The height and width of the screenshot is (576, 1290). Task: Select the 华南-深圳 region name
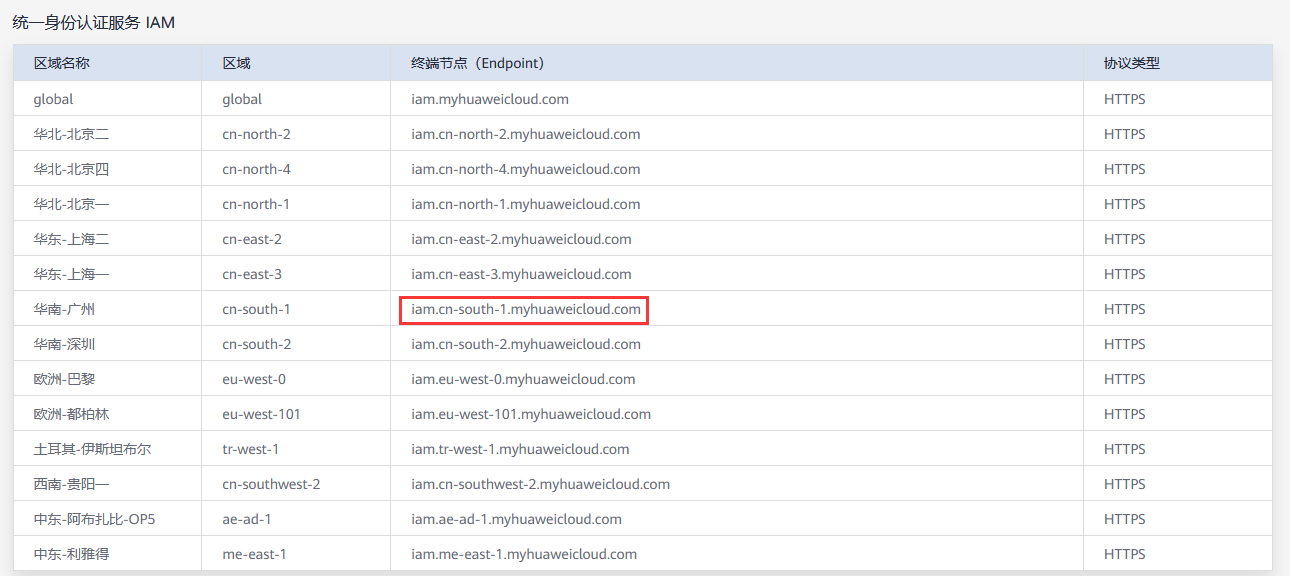64,344
